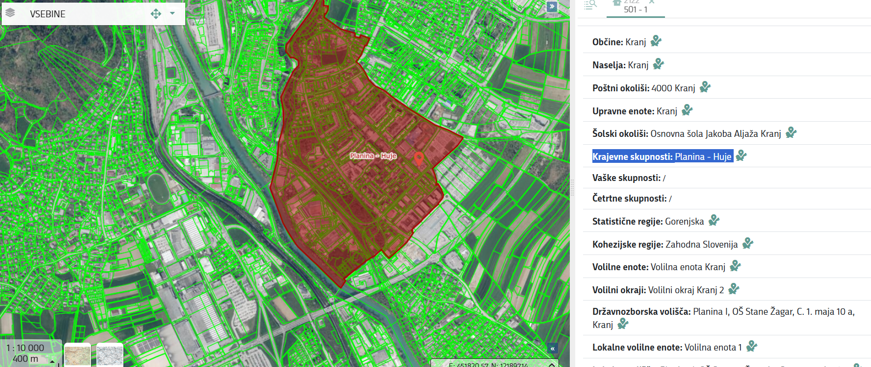
Task: Locate Poštni okoliši 4000 Kranj on the map
Action: [x=705, y=87]
